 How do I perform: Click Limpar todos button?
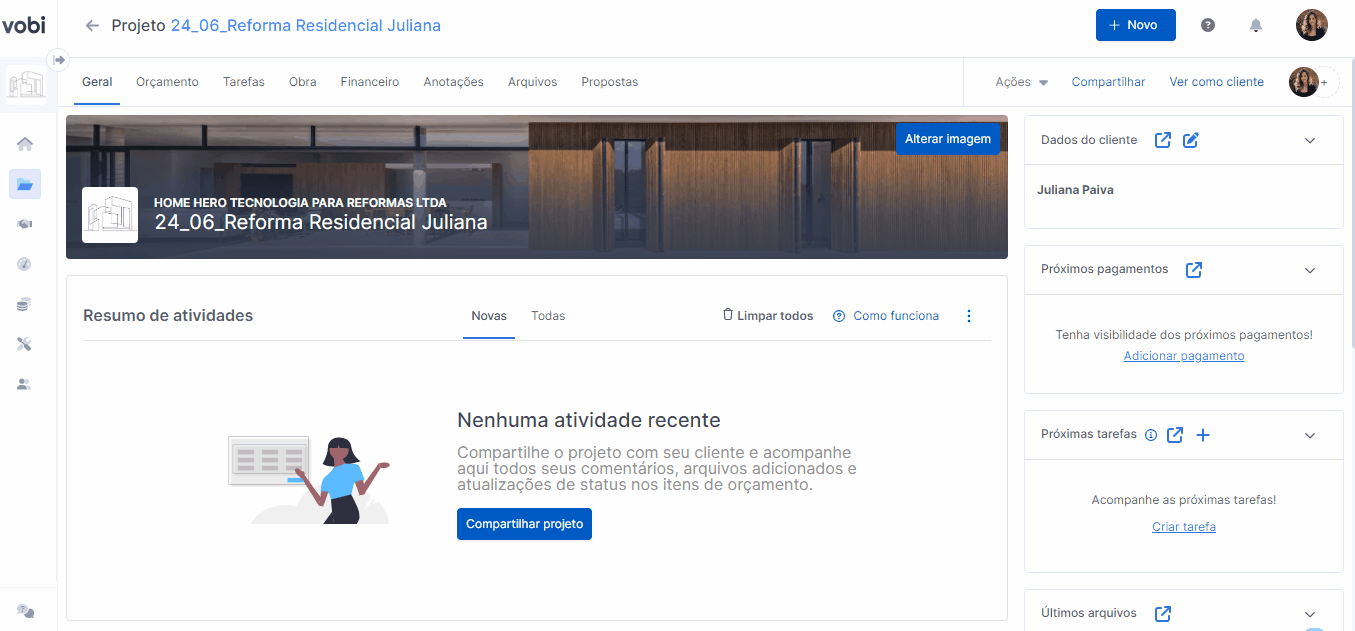click(x=767, y=316)
